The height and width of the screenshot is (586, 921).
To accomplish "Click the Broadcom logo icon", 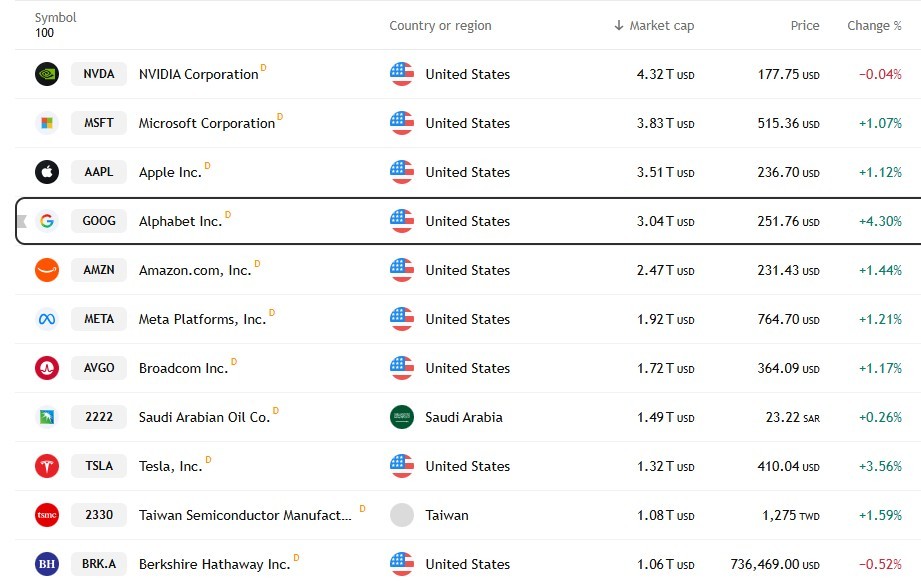I will [47, 368].
